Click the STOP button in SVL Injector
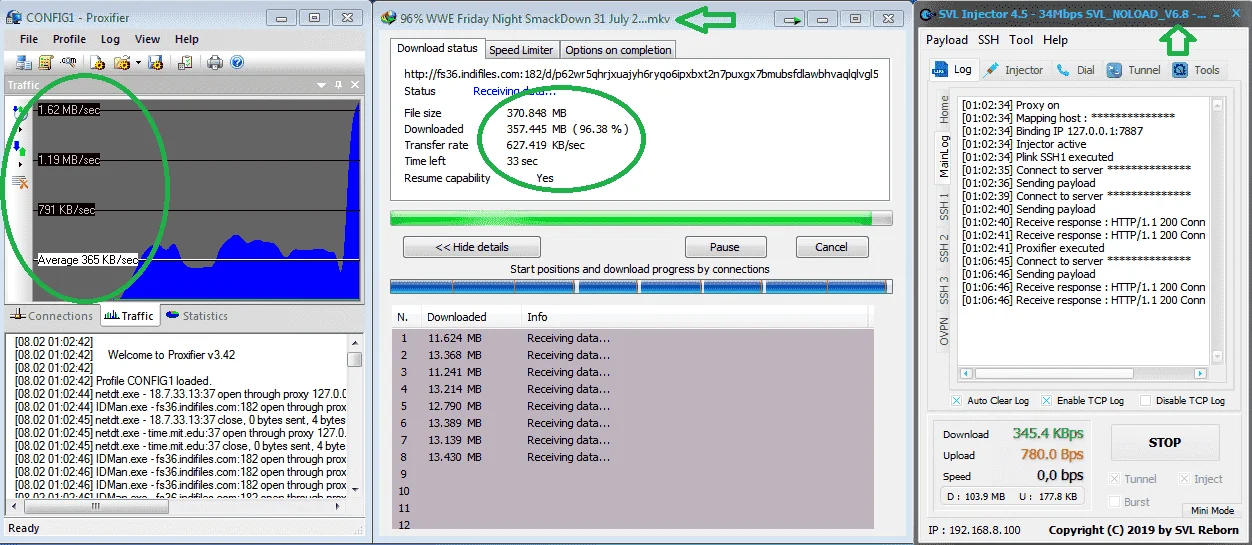 tap(1165, 442)
